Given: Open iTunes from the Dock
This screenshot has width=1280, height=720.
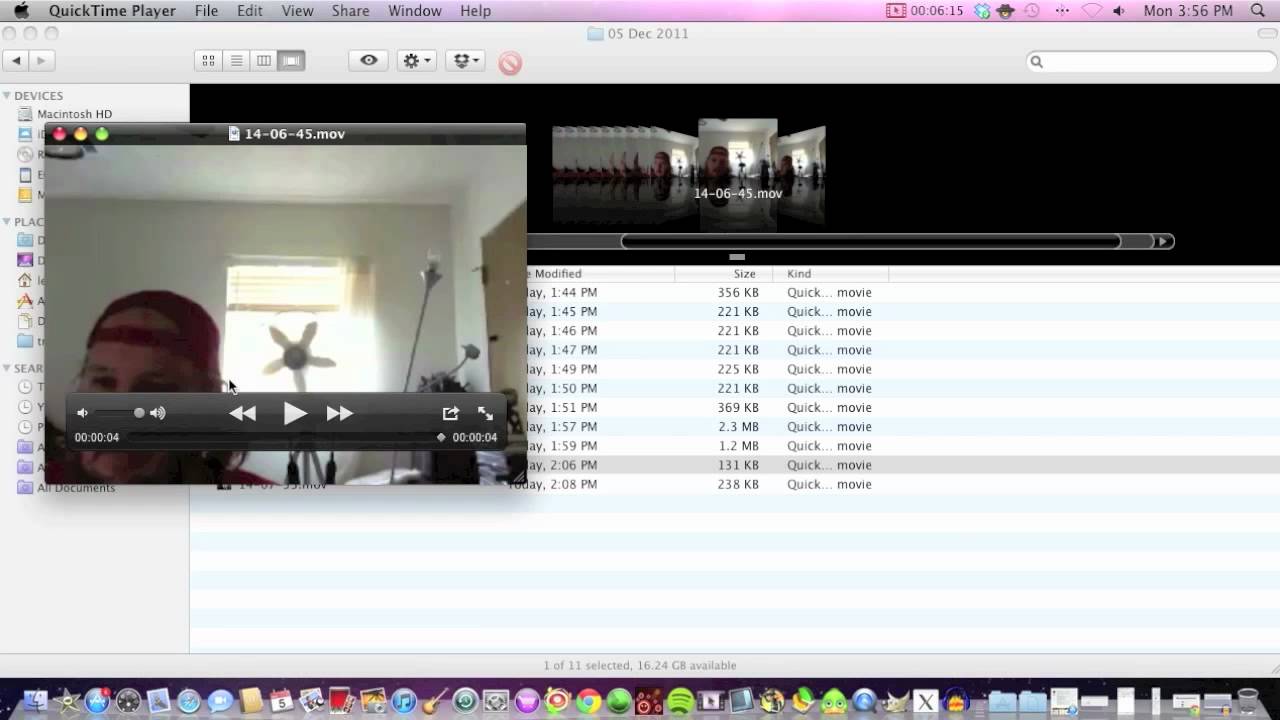Looking at the screenshot, I should click(x=403, y=702).
